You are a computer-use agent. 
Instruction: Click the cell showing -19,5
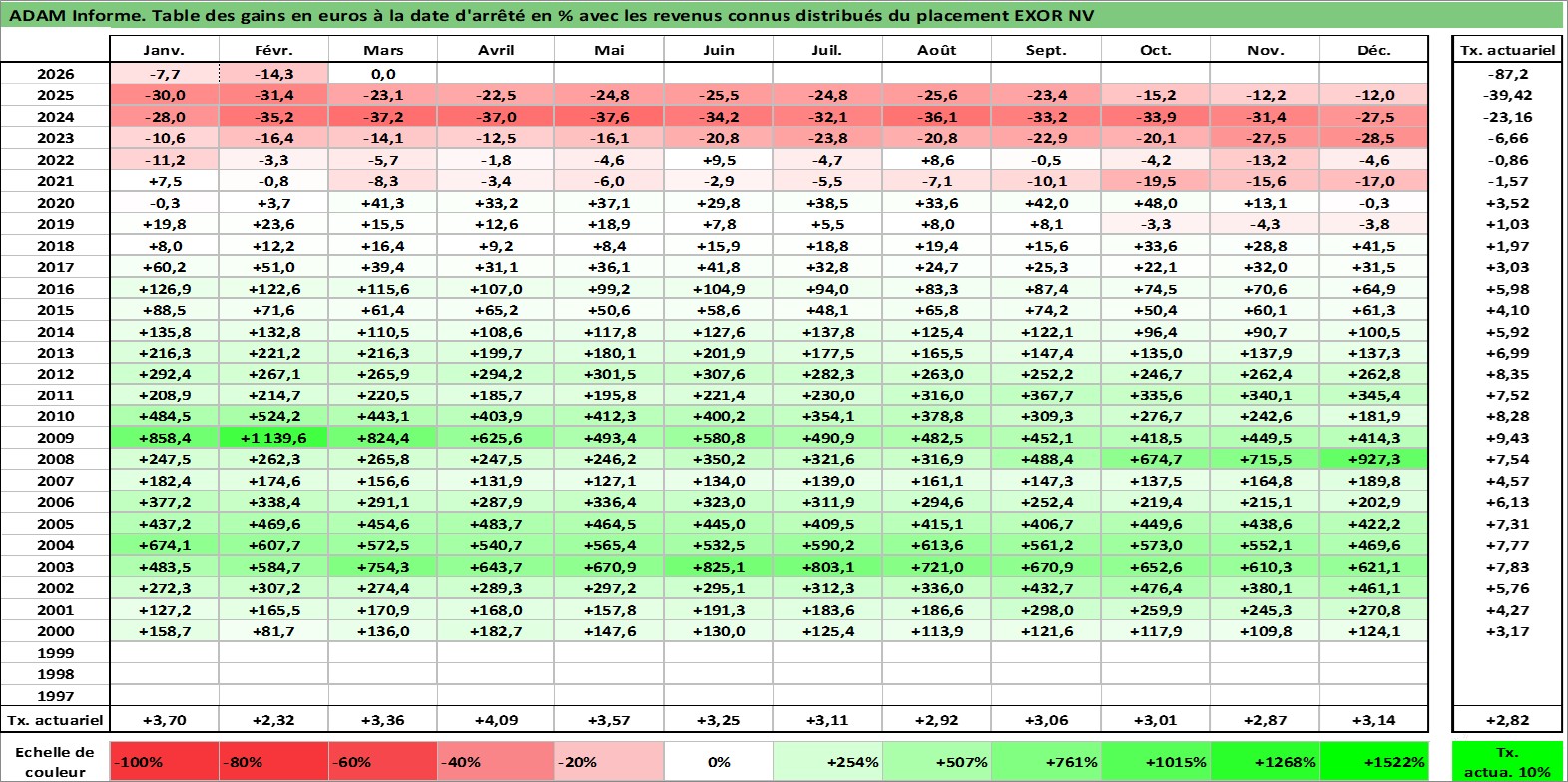[1155, 181]
